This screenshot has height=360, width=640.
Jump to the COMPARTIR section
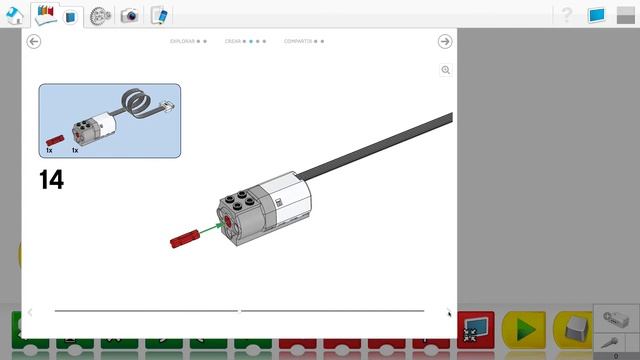point(298,41)
